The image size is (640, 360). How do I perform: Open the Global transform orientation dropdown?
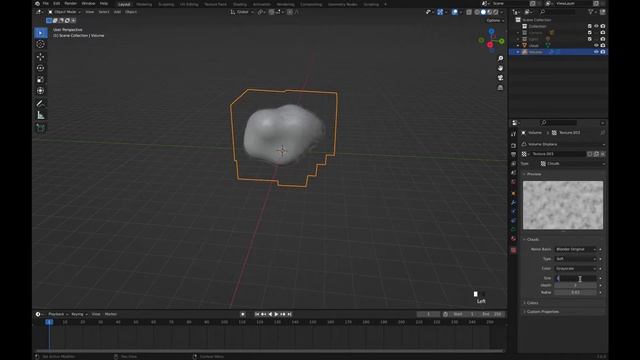(x=242, y=12)
